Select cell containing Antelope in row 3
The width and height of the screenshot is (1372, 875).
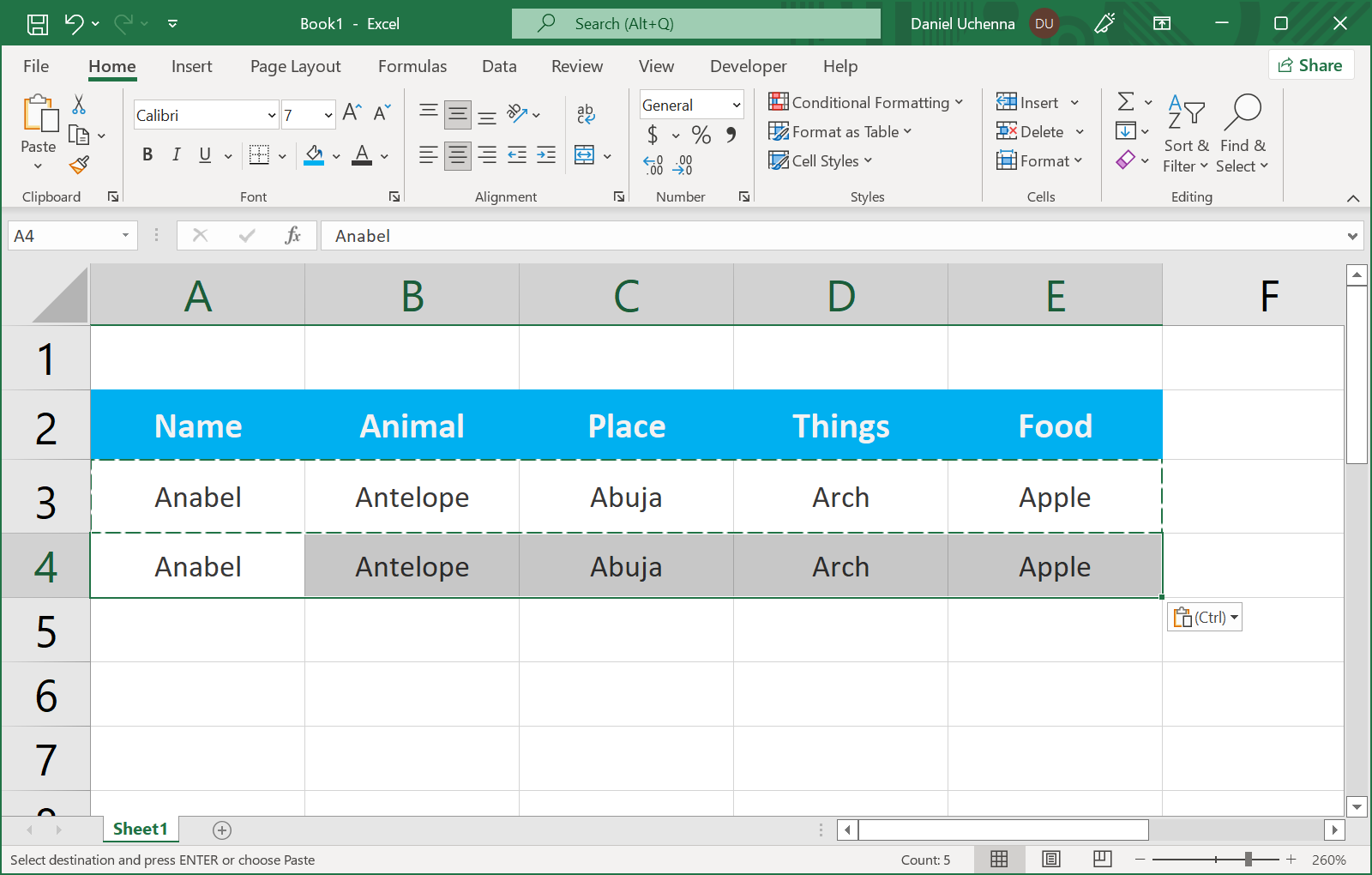412,498
